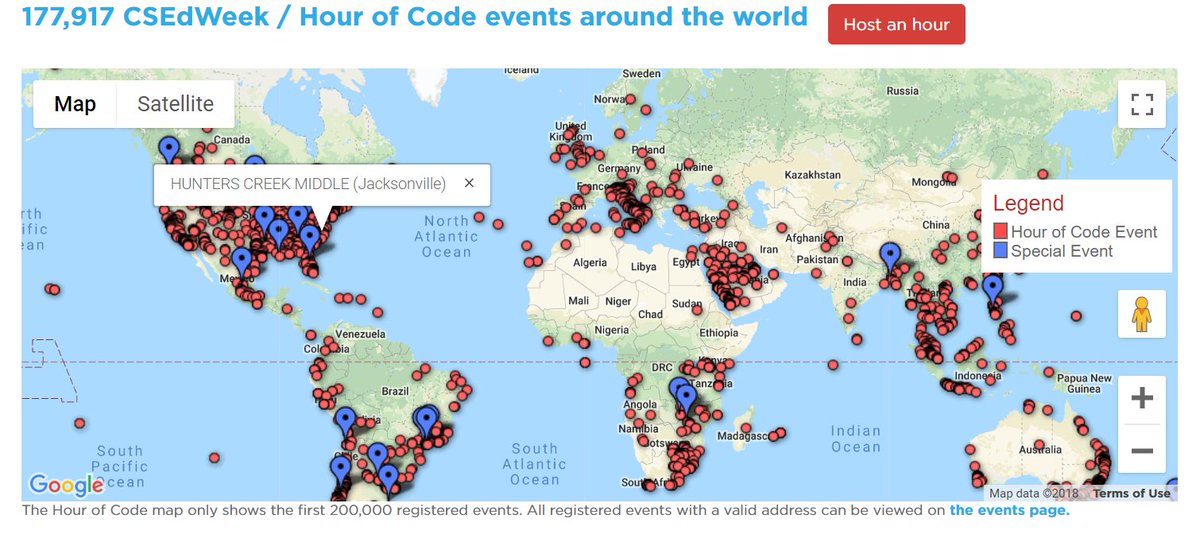
Task: Click the blue pin near Mexico
Action: pyautogui.click(x=241, y=263)
